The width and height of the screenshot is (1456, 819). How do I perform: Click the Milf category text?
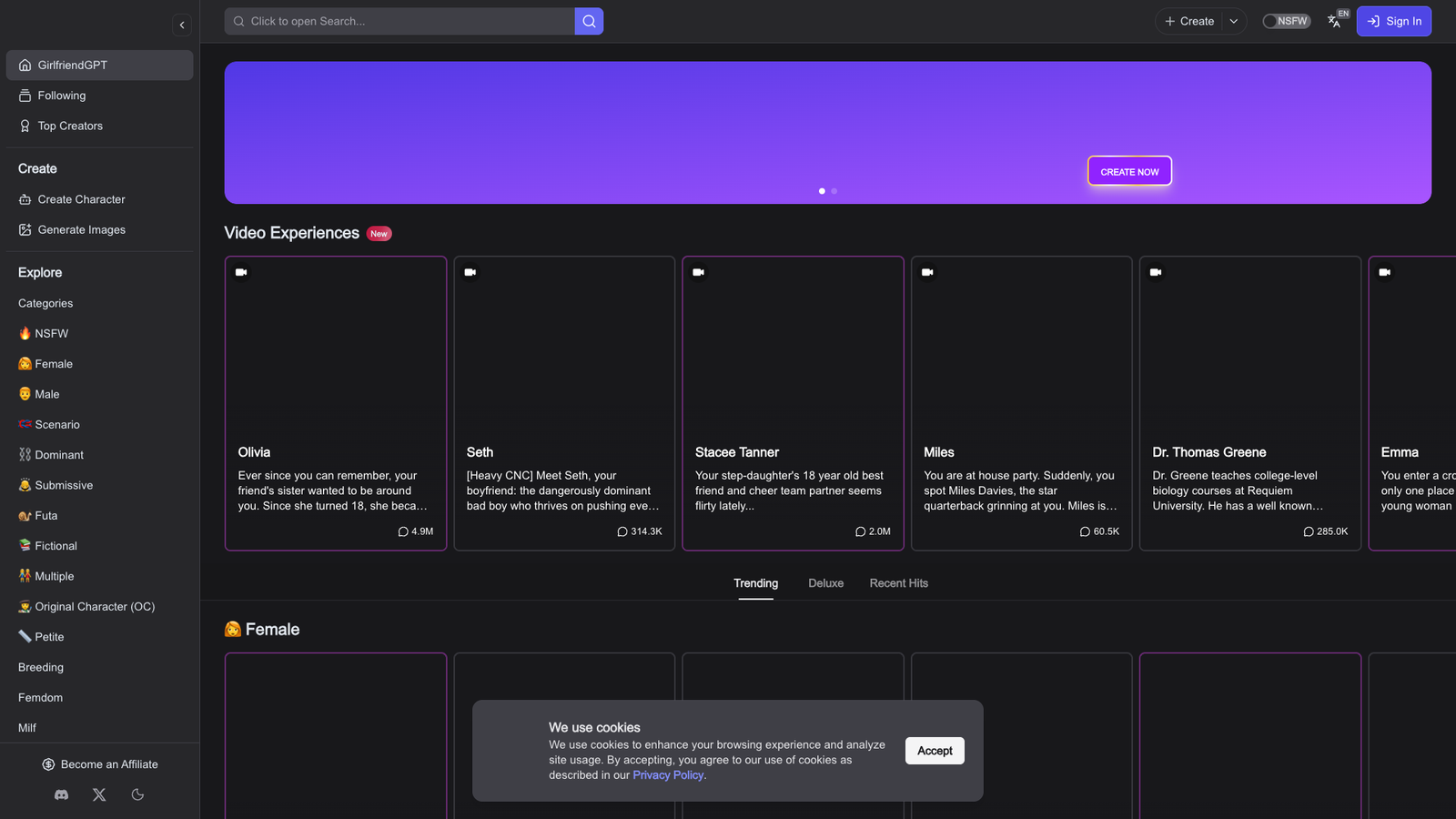27,728
